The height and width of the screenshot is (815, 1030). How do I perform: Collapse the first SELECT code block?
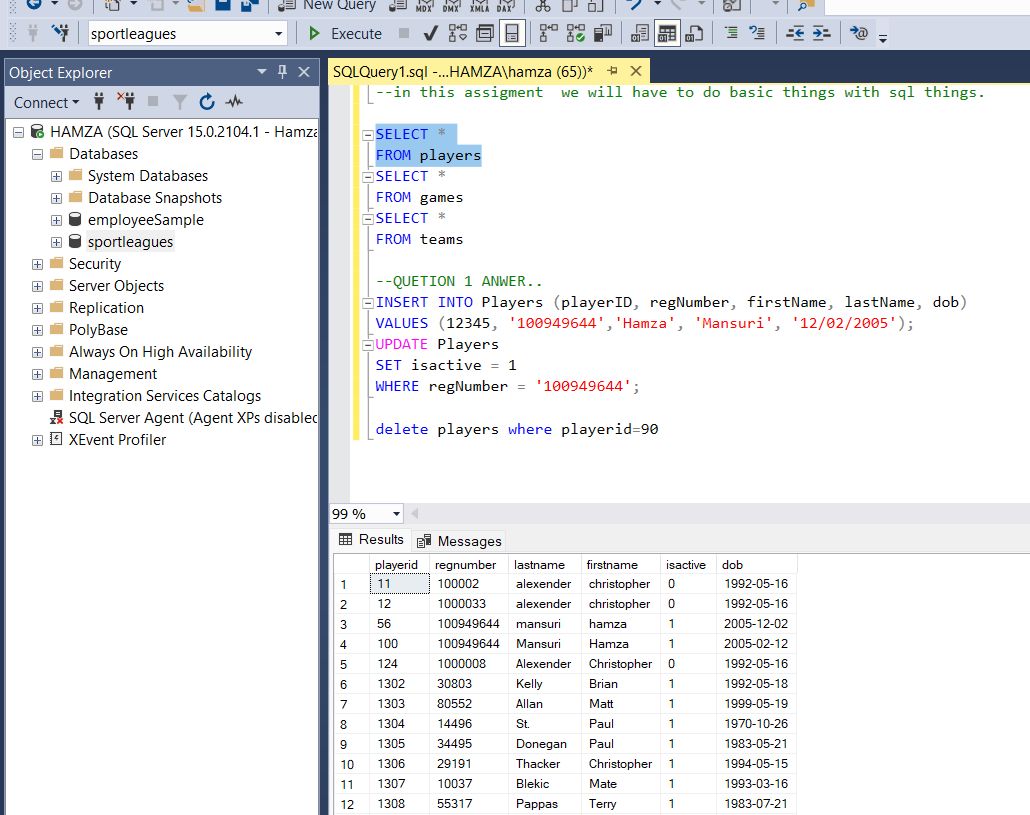pos(367,134)
